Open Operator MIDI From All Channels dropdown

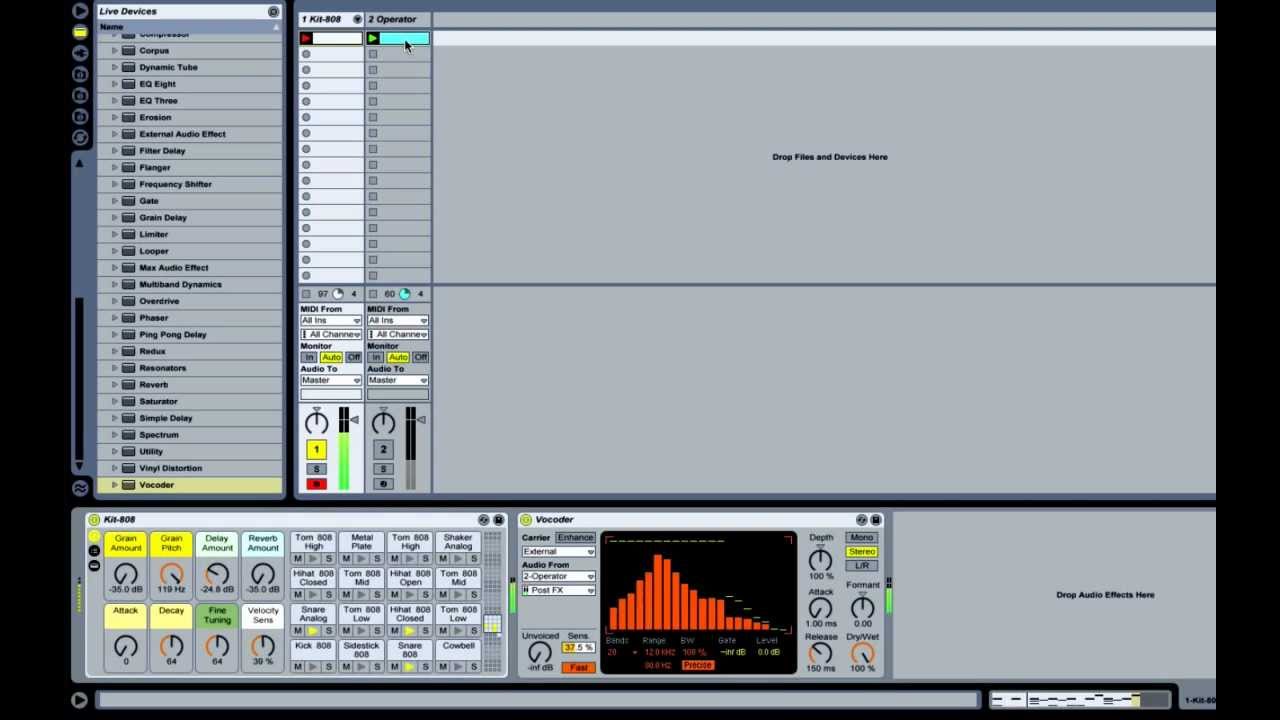pos(398,334)
